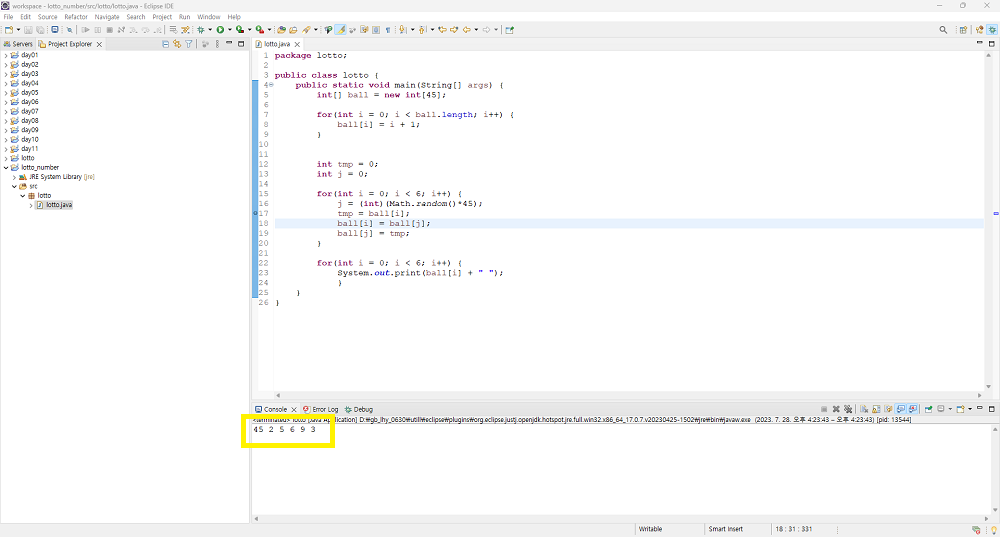Click the Debug bug icon in toolbar

click(x=200, y=29)
